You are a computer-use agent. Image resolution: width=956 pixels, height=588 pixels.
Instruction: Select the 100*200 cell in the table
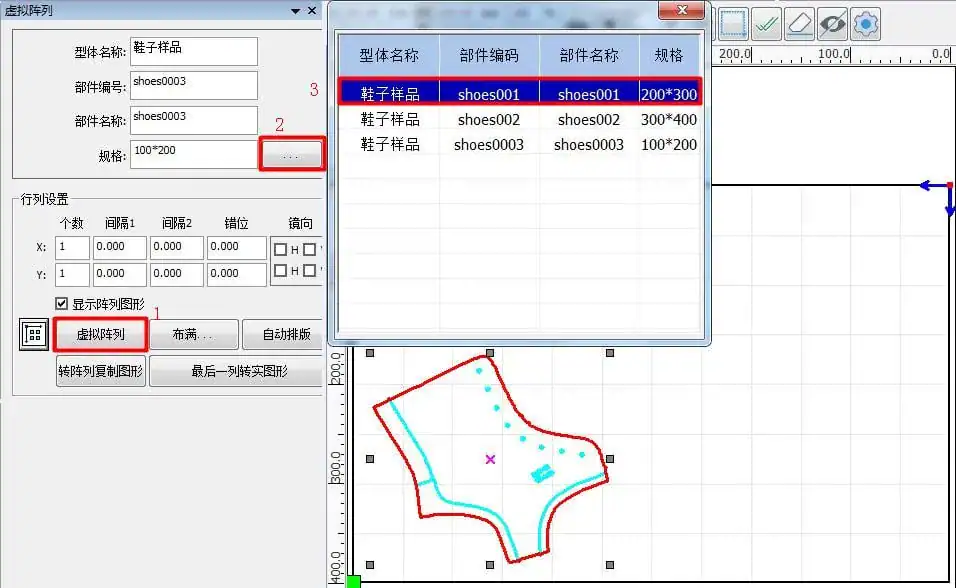pyautogui.click(x=669, y=145)
